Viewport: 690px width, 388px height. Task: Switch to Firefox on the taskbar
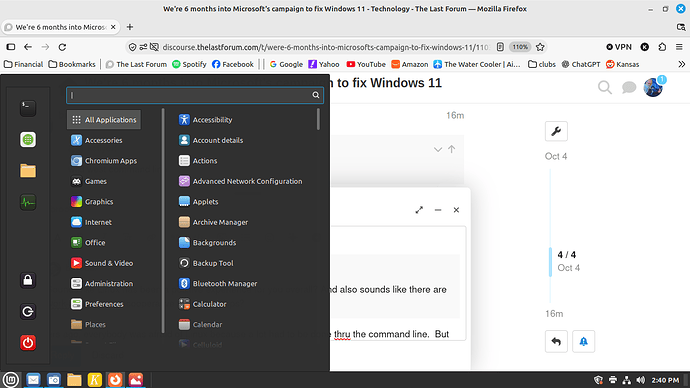tap(115, 379)
